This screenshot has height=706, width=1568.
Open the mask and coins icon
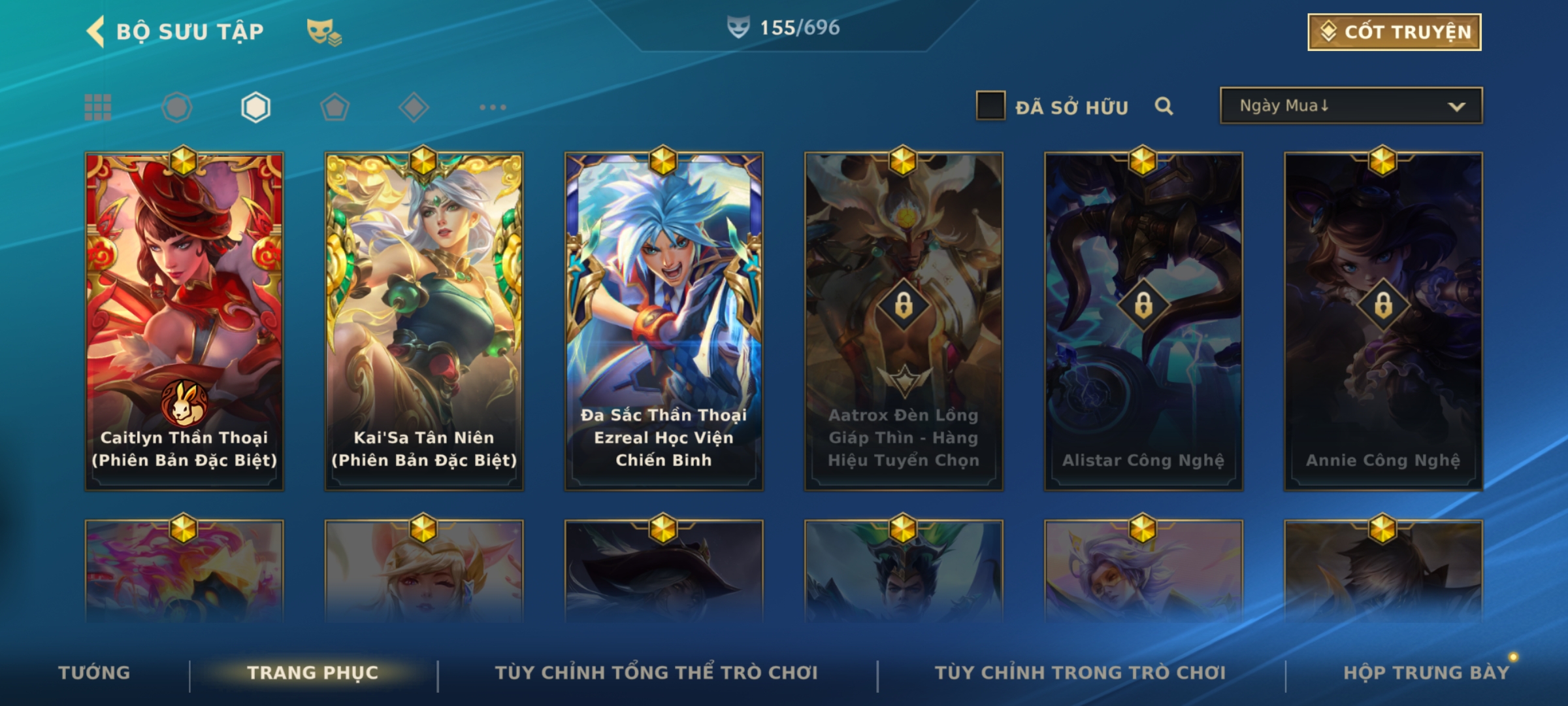(324, 31)
